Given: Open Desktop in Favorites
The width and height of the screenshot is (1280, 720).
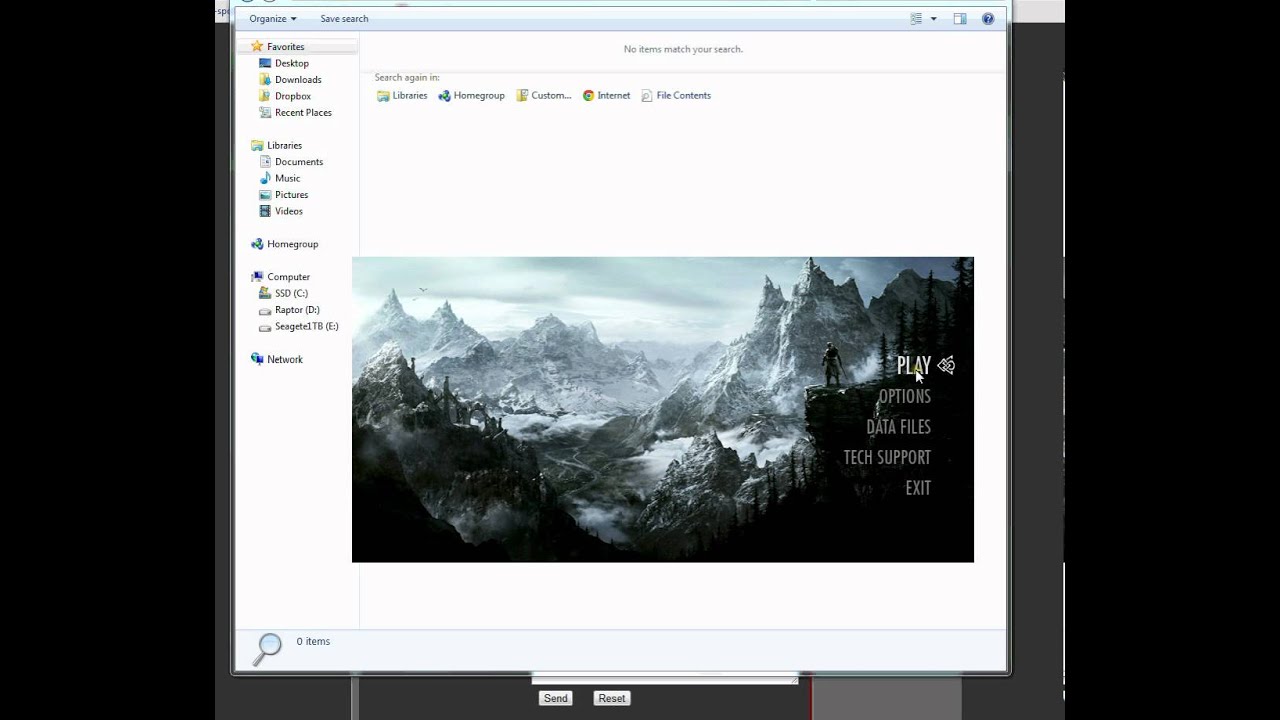Looking at the screenshot, I should pos(292,63).
